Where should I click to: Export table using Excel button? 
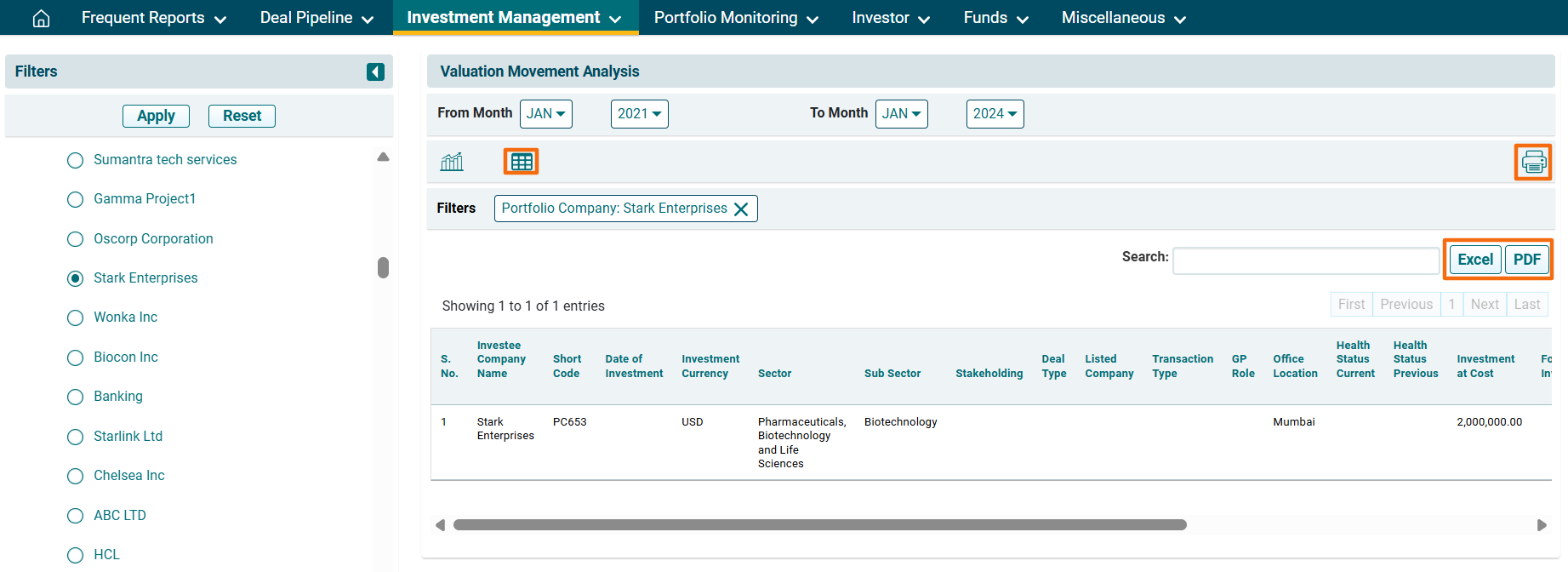click(1474, 260)
